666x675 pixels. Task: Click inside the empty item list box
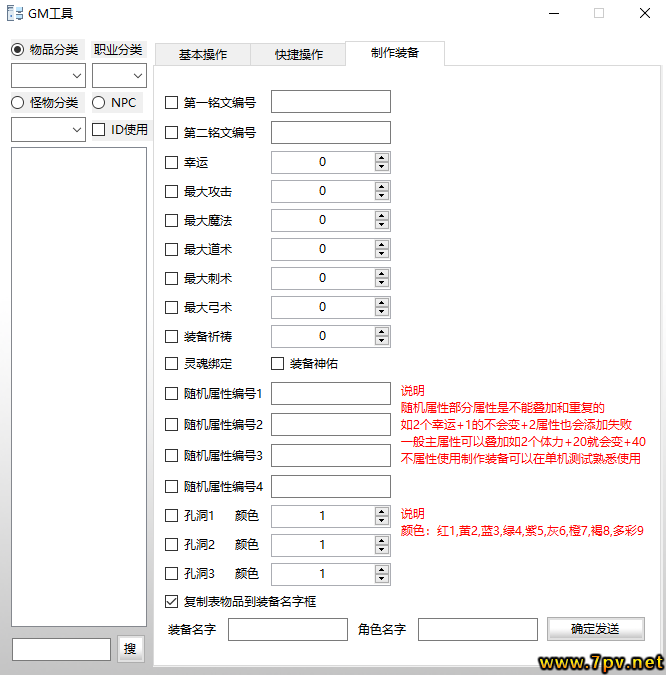click(x=79, y=387)
